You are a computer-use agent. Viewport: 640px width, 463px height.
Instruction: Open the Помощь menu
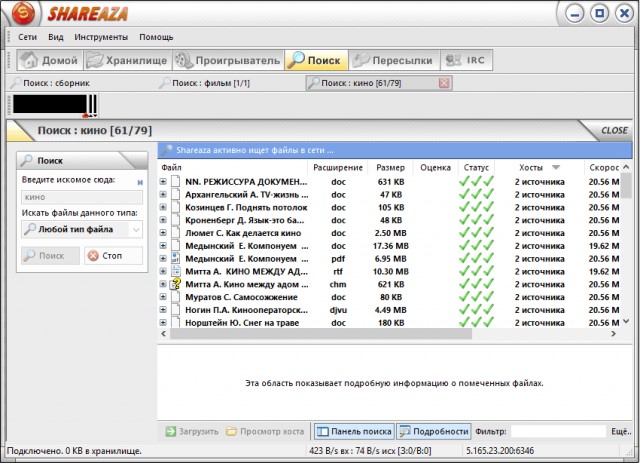click(x=156, y=37)
